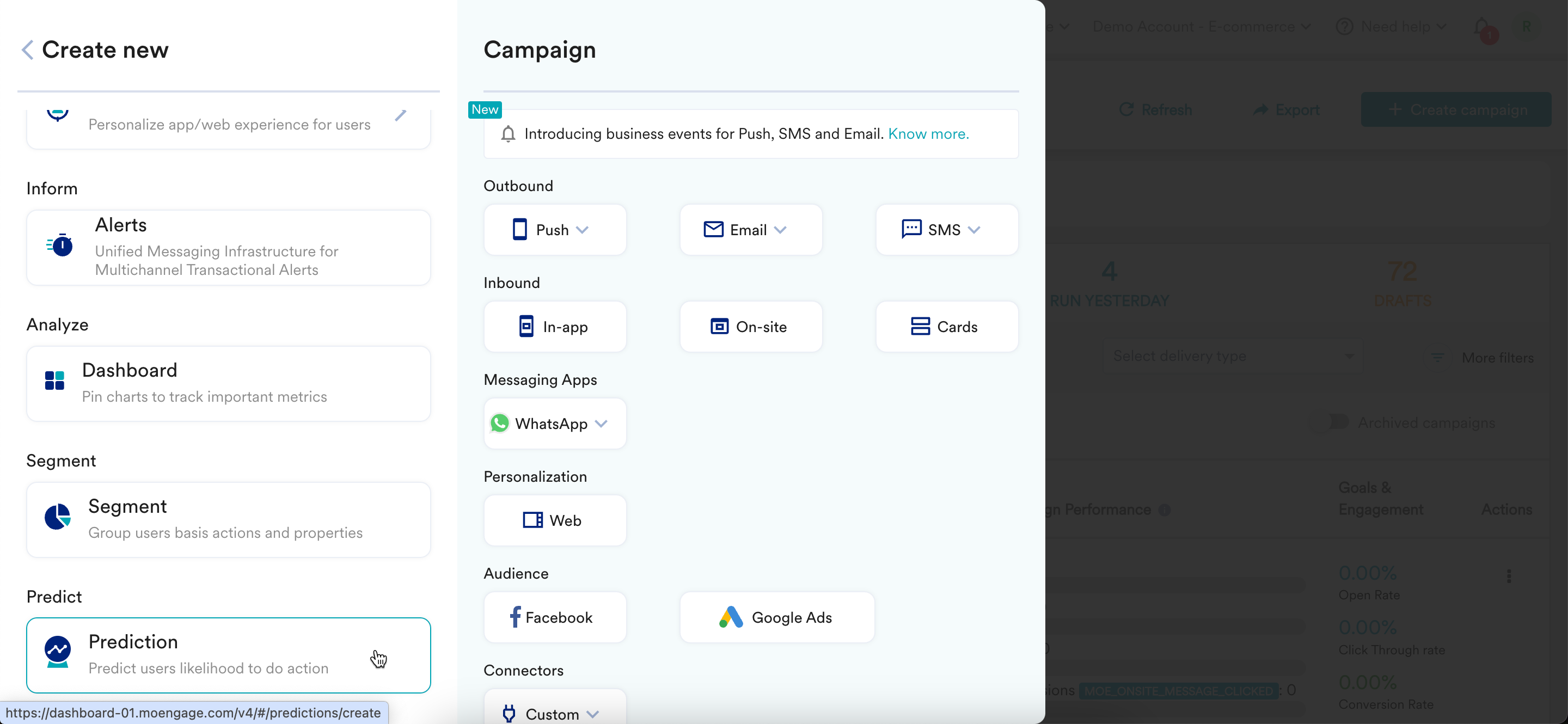Select the Cards campaign button

click(947, 327)
